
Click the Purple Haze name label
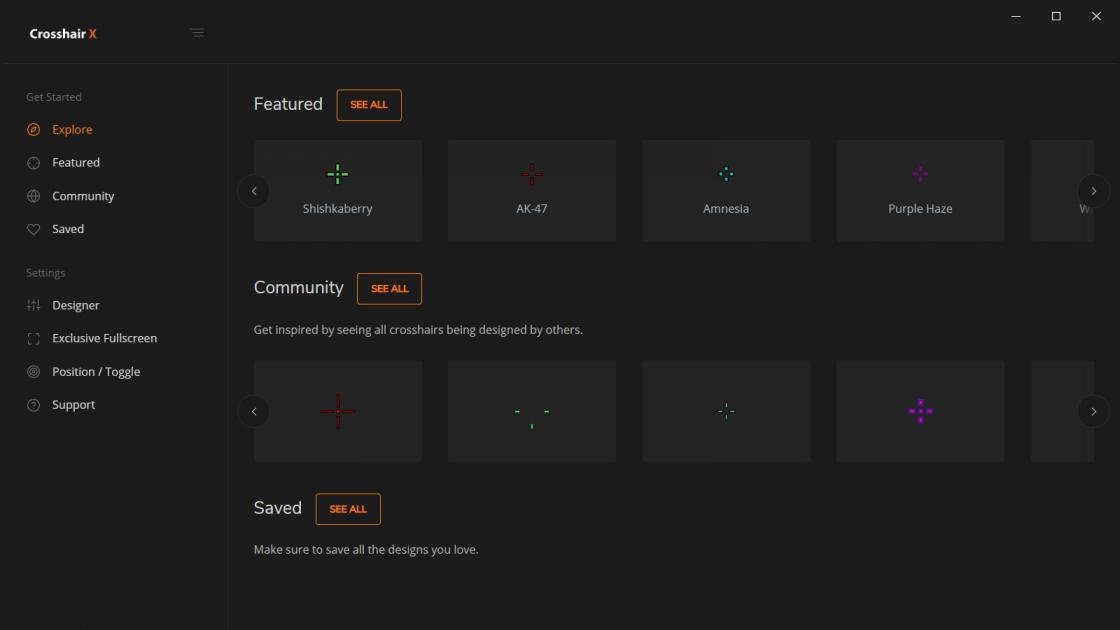920,209
